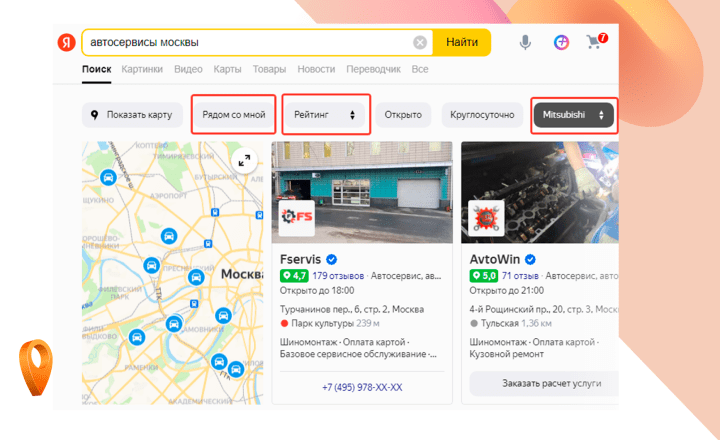This screenshot has width=720, height=441.
Task: Enable the Рядом со мной filter
Action: point(234,115)
